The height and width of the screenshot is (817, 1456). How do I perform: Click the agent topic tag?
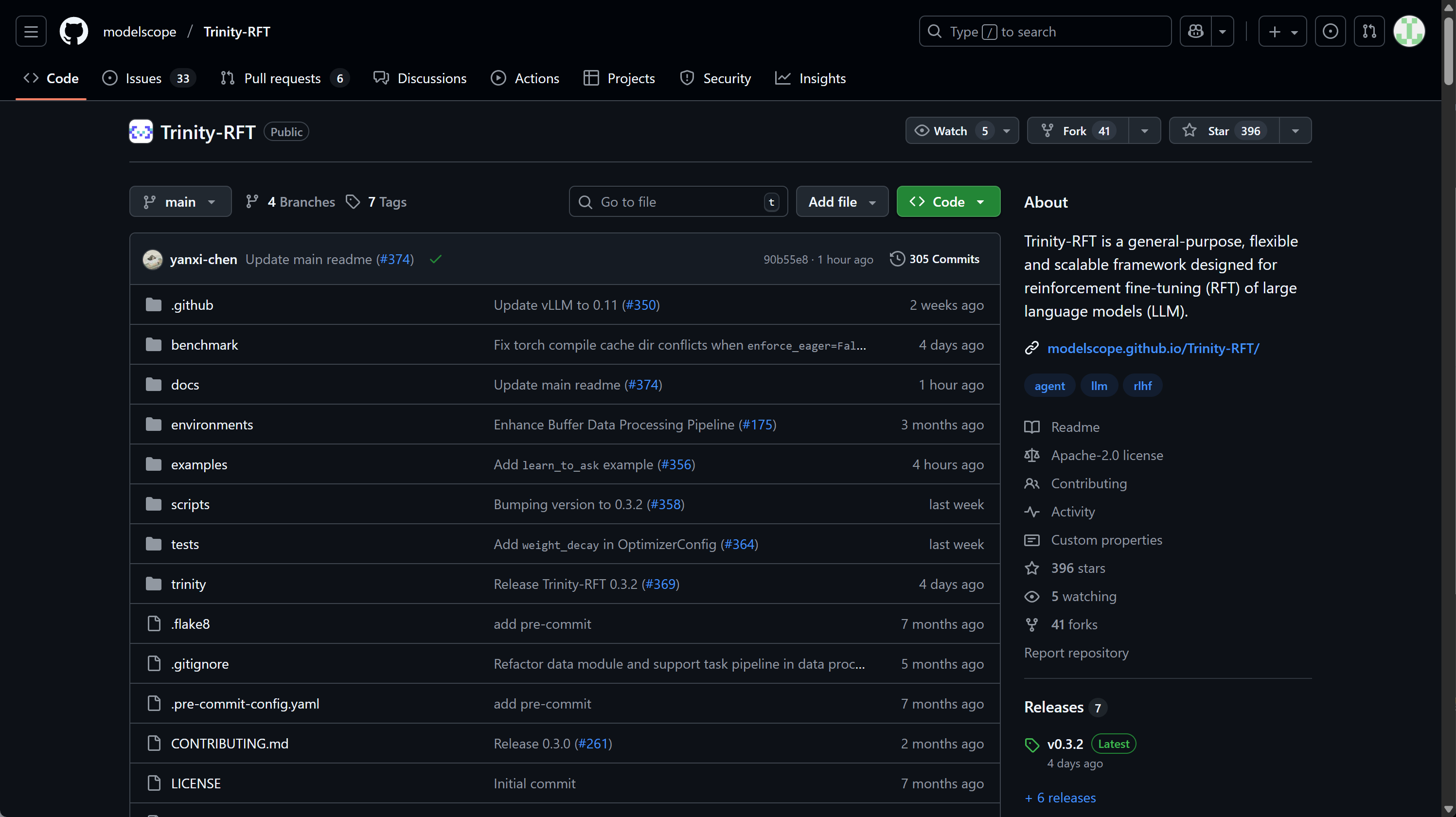[x=1049, y=386]
